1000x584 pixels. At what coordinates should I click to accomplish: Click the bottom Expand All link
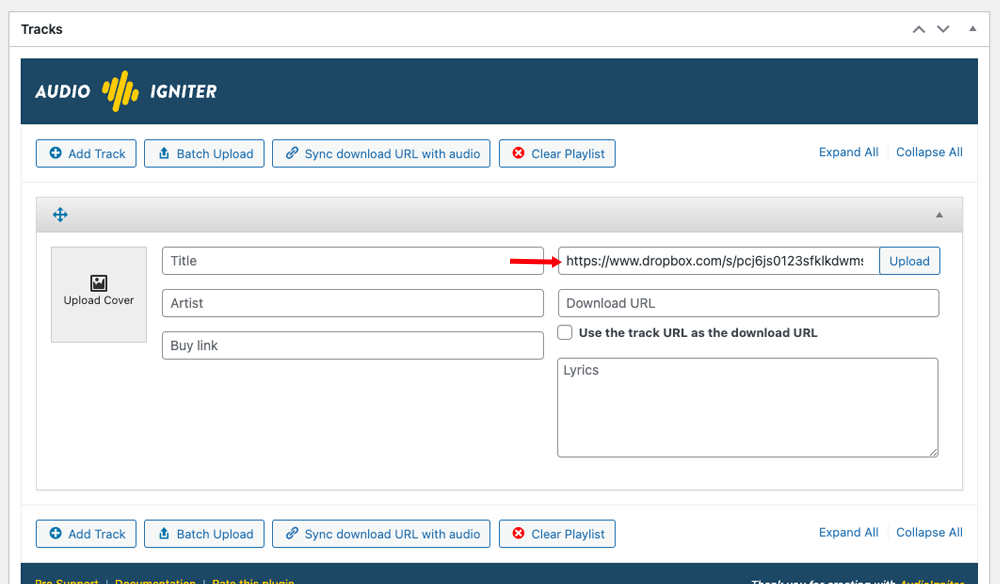coord(848,532)
